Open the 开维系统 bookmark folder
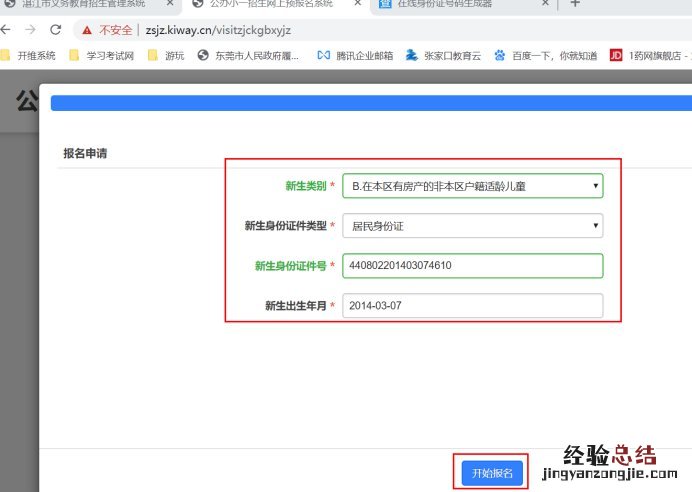692x492 pixels. 29,55
